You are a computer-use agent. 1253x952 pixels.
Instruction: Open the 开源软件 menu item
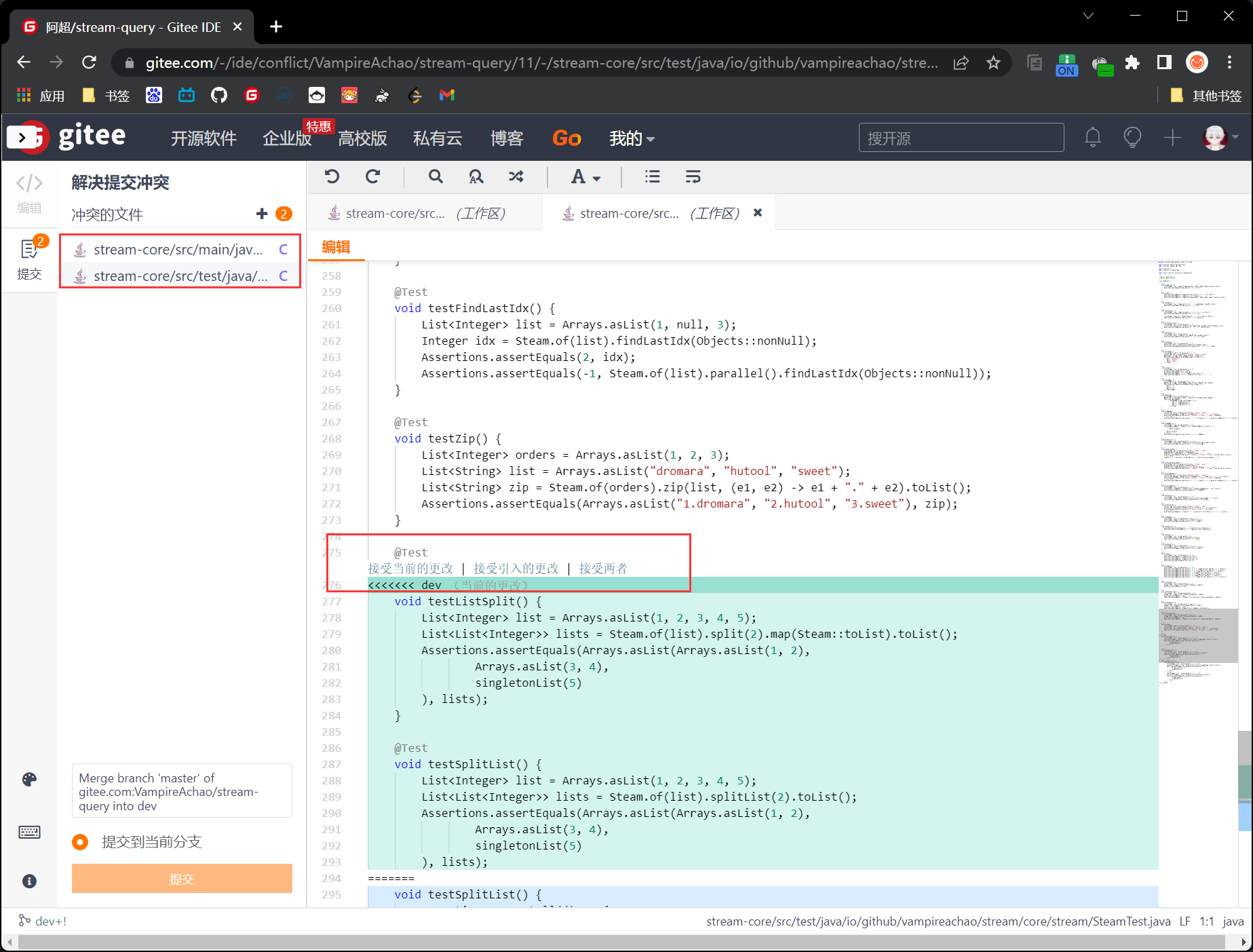point(204,138)
